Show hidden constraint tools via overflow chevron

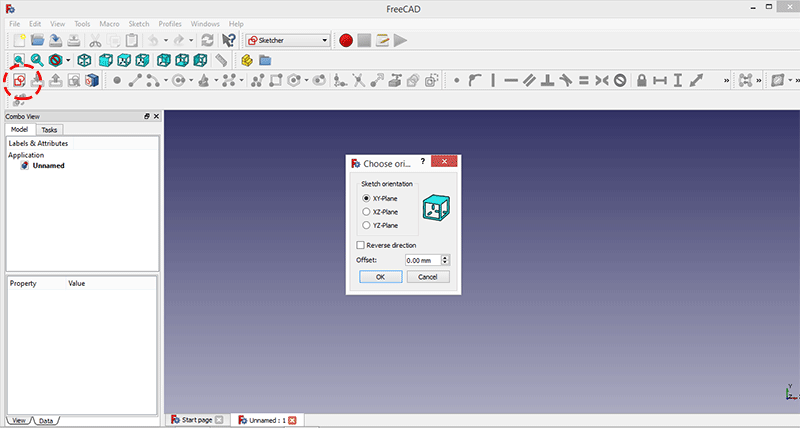(x=726, y=81)
